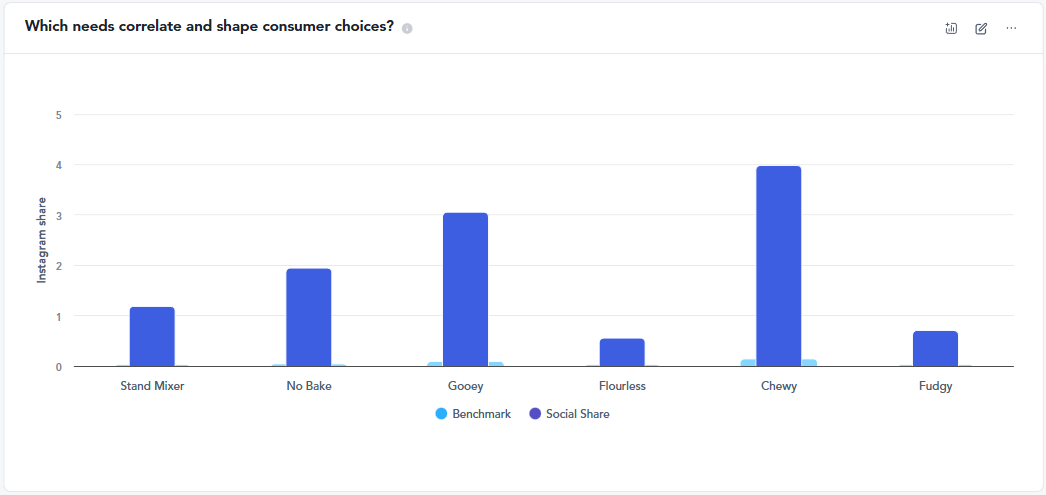Select the Gooey Social Share bar

465,289
